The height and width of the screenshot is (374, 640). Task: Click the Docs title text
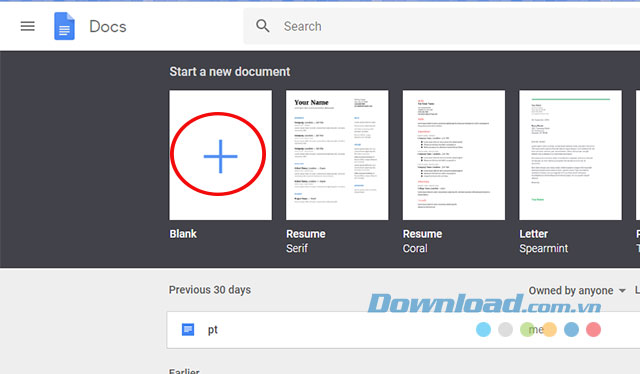click(x=108, y=27)
